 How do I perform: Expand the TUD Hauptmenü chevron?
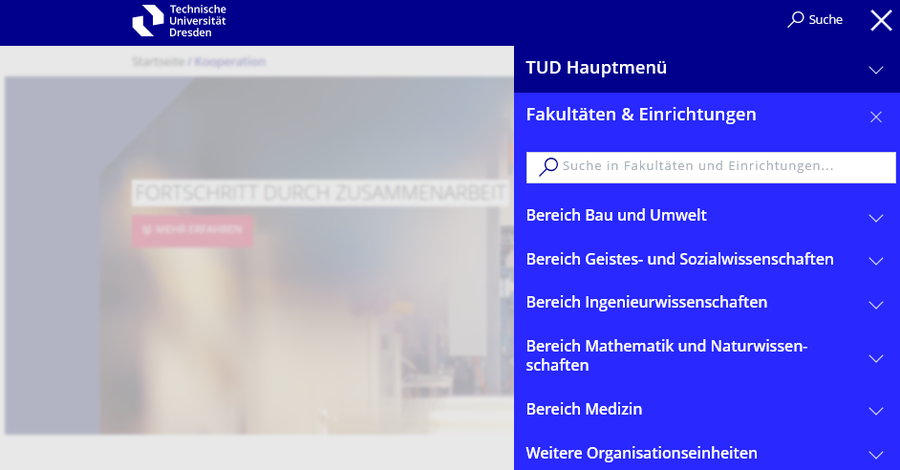tap(876, 70)
